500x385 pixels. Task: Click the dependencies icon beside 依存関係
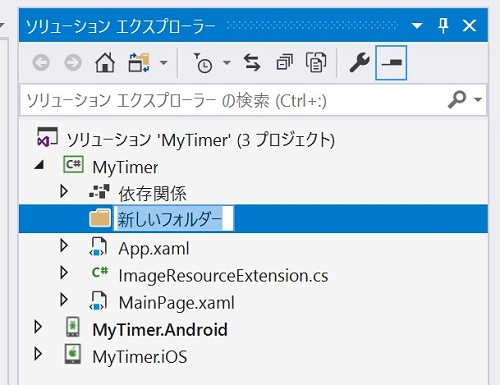[99, 191]
